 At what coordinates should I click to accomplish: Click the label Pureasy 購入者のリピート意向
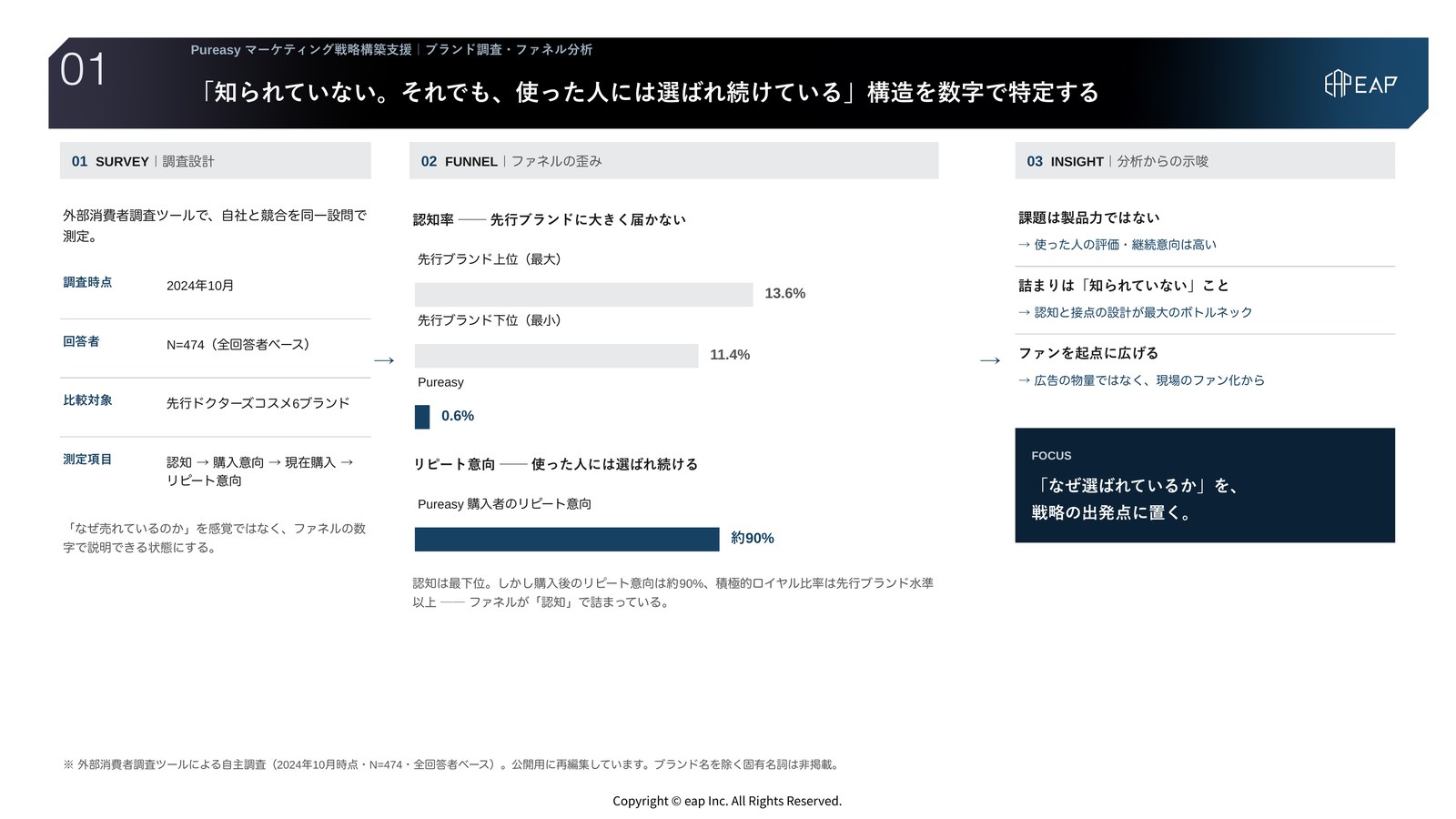point(504,504)
